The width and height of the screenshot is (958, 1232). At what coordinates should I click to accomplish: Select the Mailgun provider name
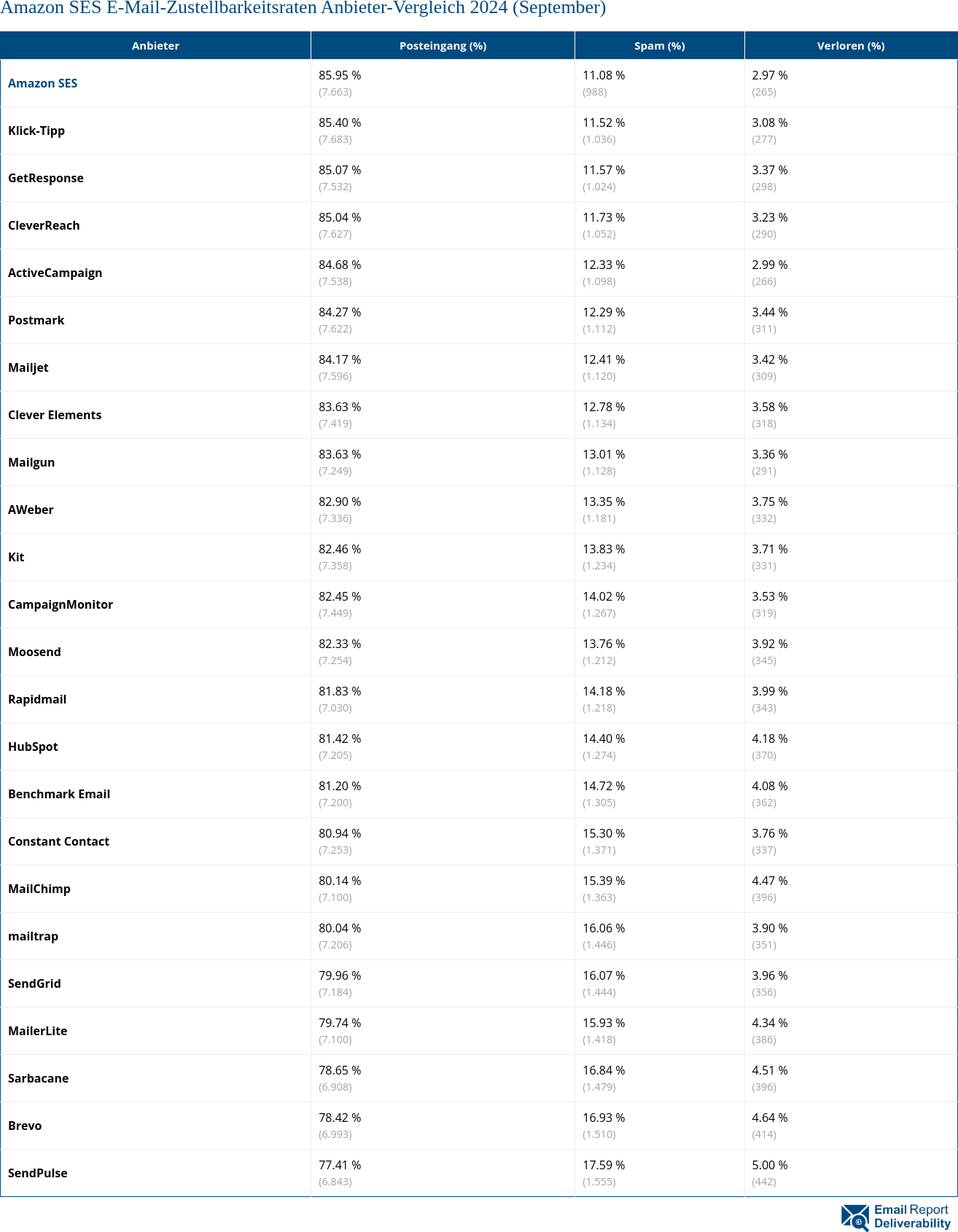31,462
